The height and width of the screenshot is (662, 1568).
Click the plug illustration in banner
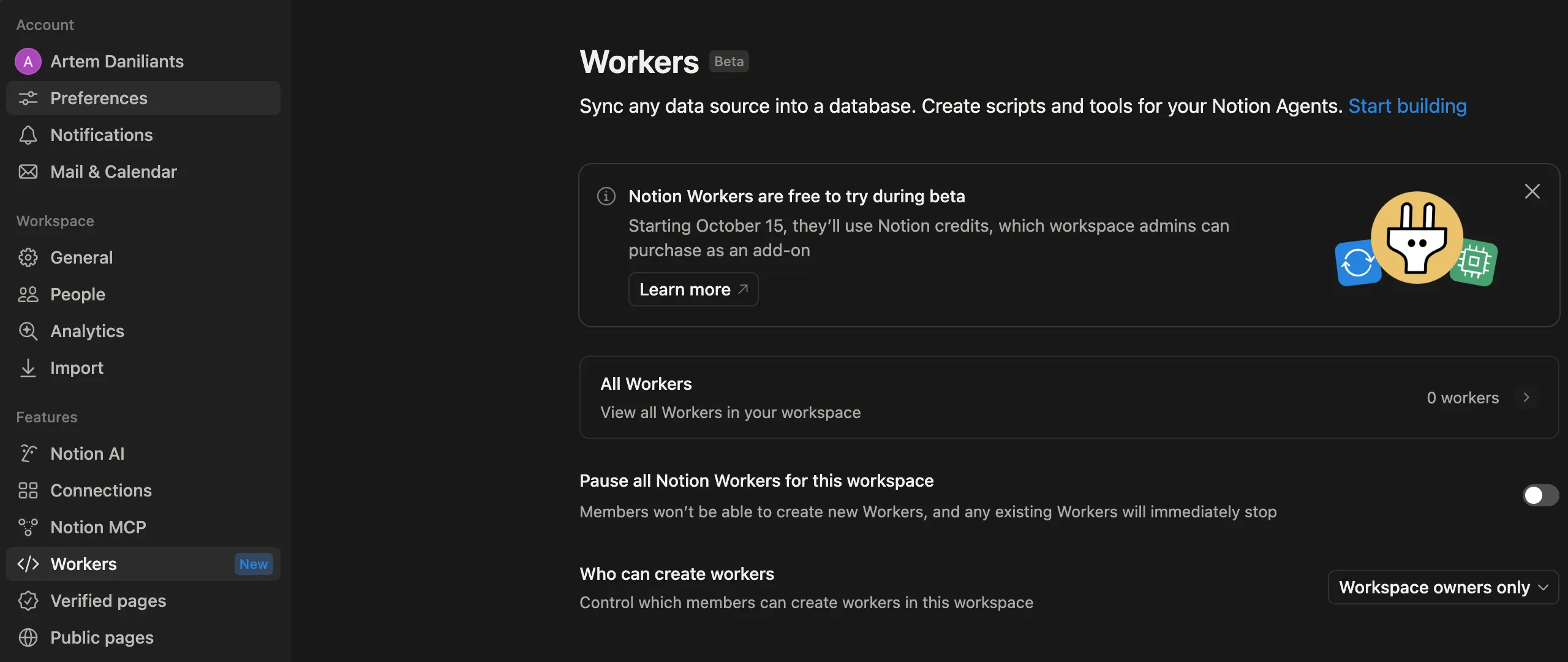tap(1417, 238)
